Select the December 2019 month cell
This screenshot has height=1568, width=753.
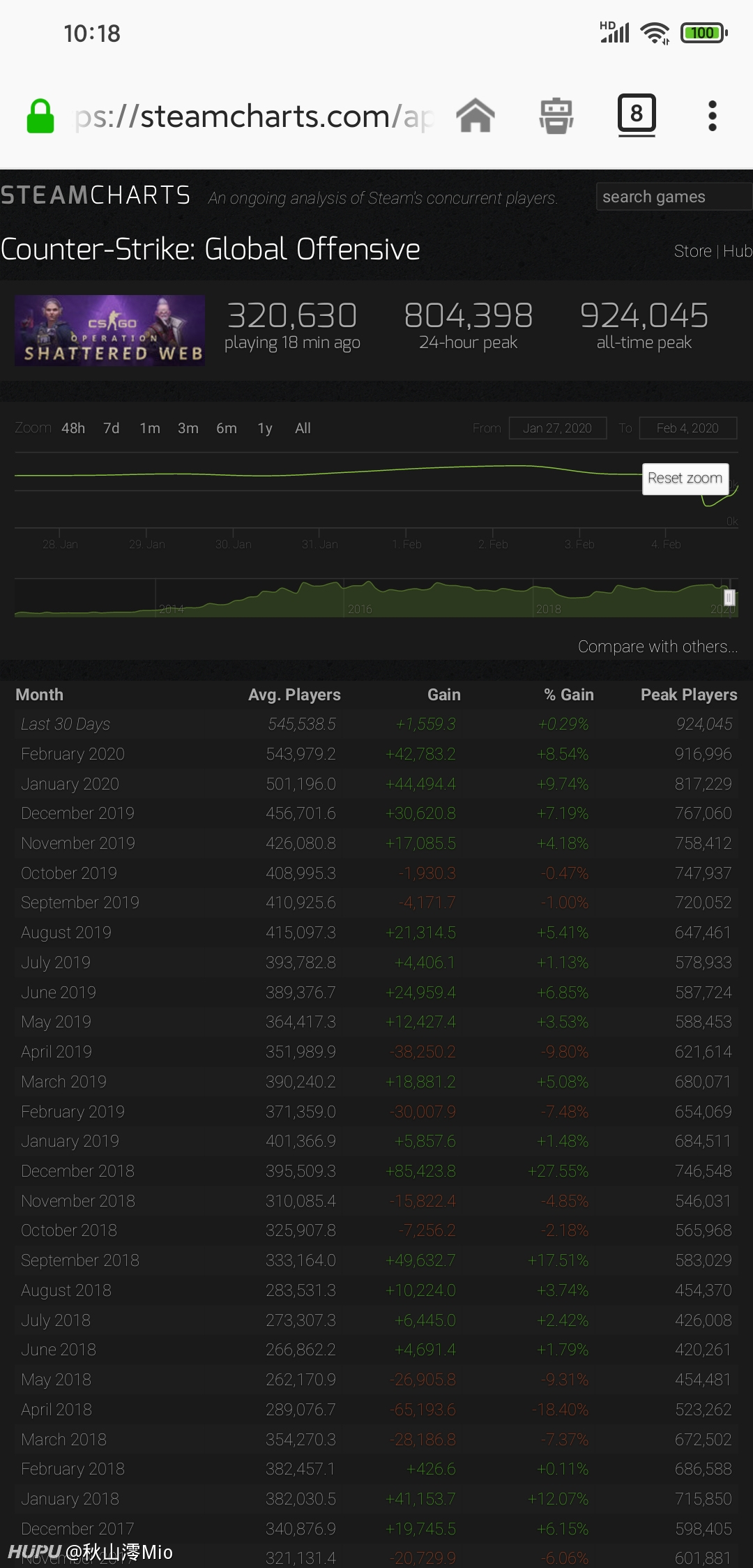[x=77, y=813]
